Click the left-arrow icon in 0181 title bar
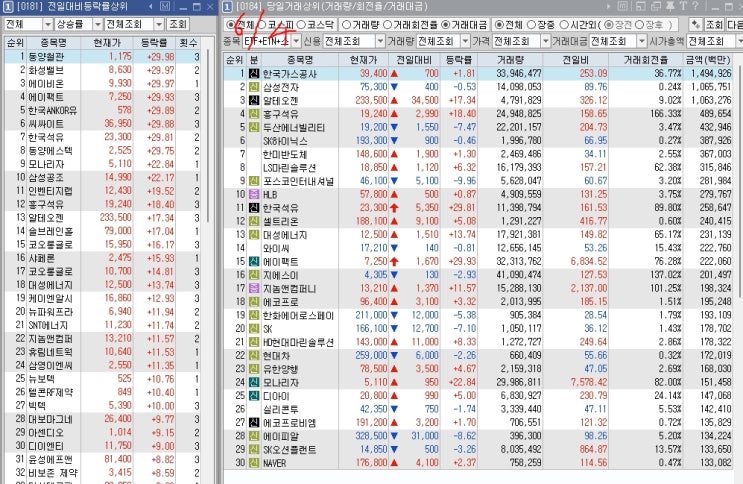The image size is (743, 484). (151, 7)
